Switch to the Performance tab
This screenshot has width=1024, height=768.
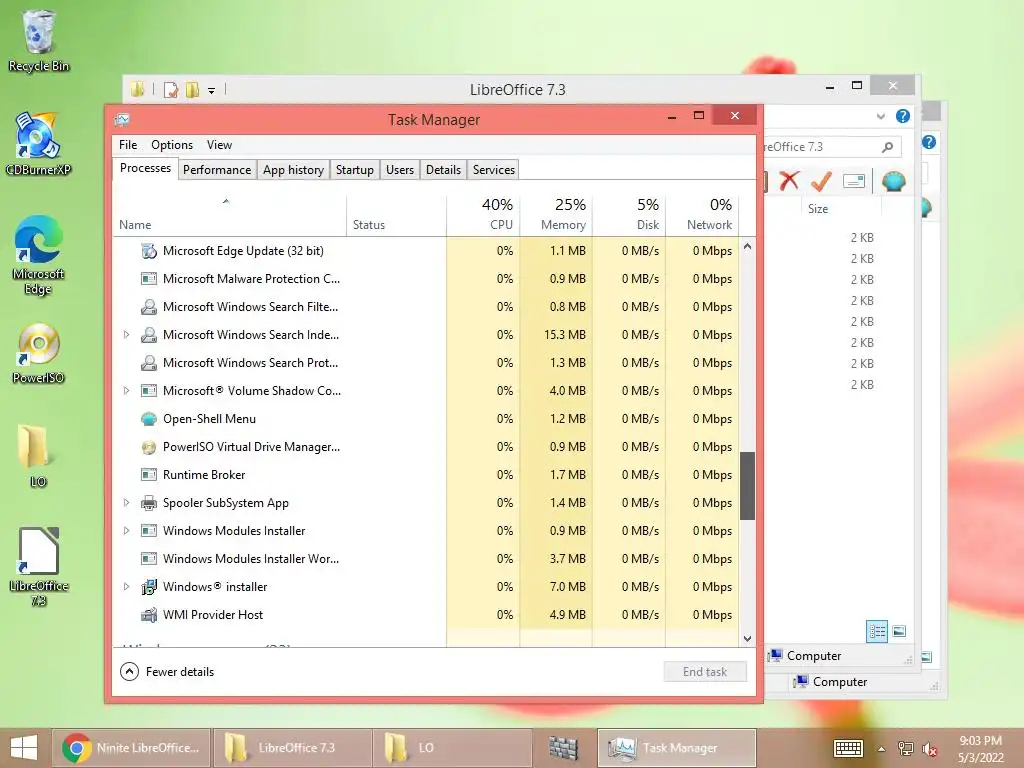[217, 170]
